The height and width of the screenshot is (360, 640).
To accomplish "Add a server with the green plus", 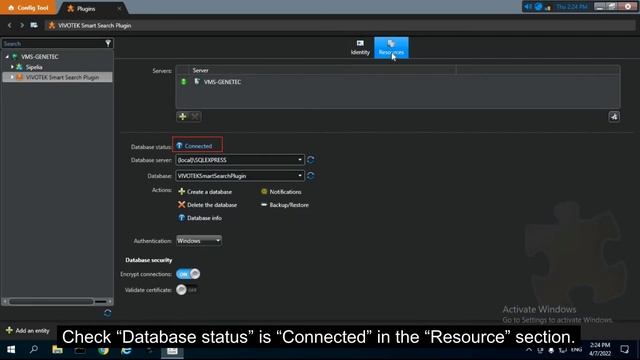I will 182,117.
